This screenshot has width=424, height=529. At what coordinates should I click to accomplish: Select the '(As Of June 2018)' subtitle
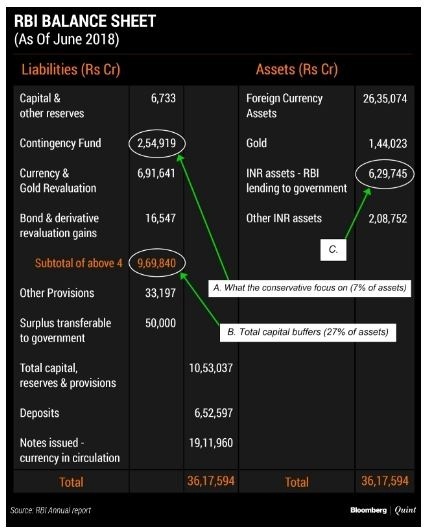click(x=66, y=39)
